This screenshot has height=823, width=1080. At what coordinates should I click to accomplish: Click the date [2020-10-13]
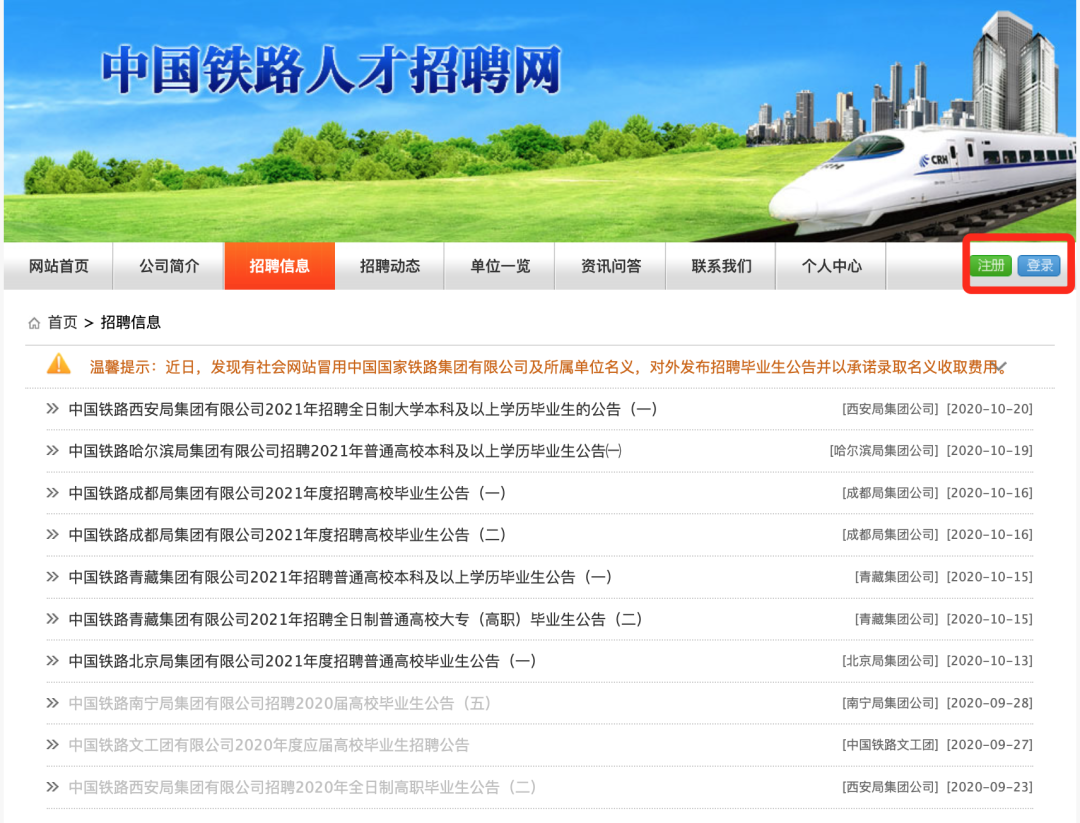(990, 661)
